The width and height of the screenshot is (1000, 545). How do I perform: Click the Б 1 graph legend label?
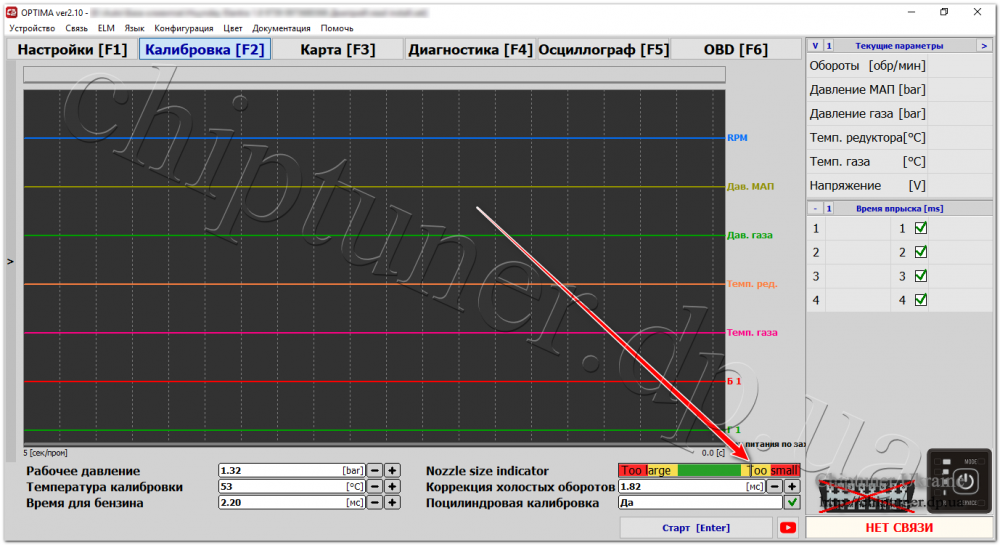coord(734,381)
